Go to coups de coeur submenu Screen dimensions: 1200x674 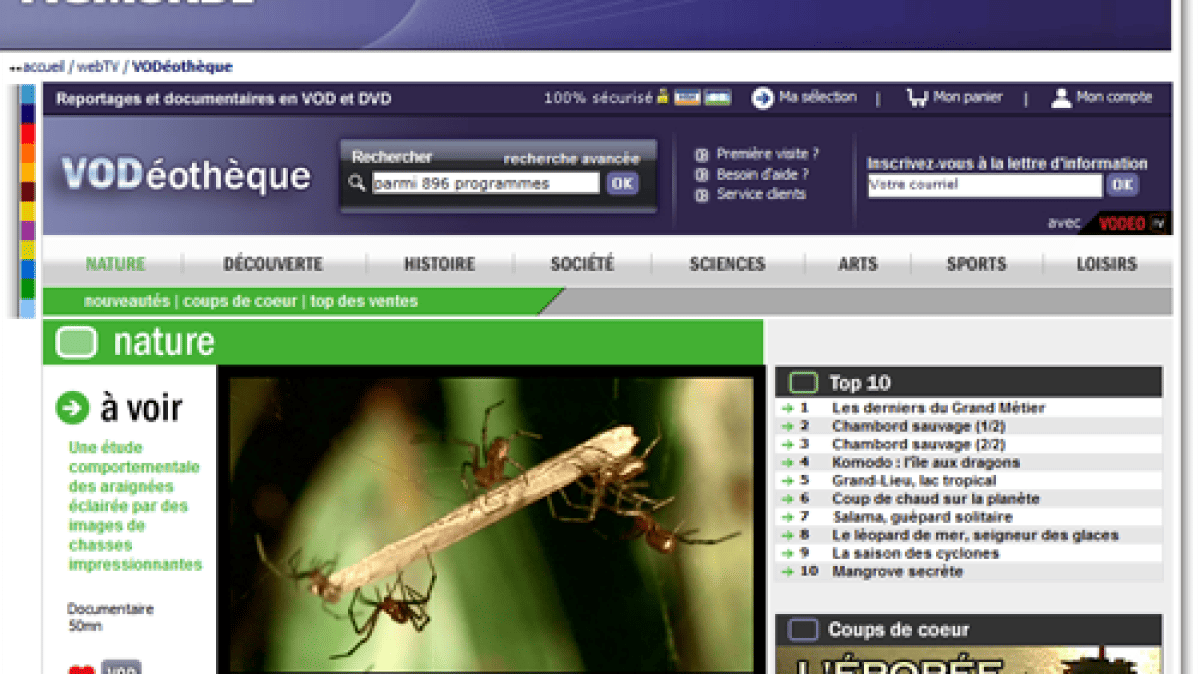click(240, 301)
